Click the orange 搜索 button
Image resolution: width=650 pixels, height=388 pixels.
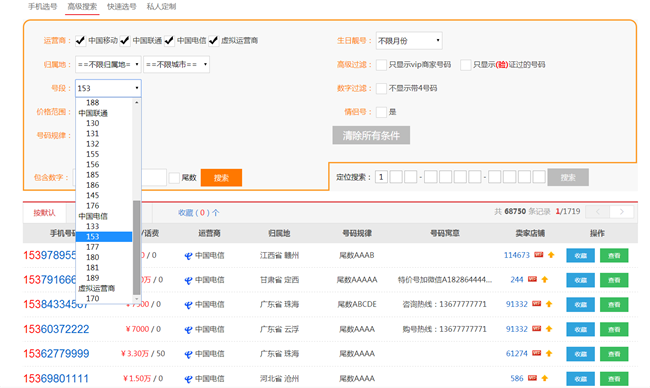pyautogui.click(x=221, y=178)
